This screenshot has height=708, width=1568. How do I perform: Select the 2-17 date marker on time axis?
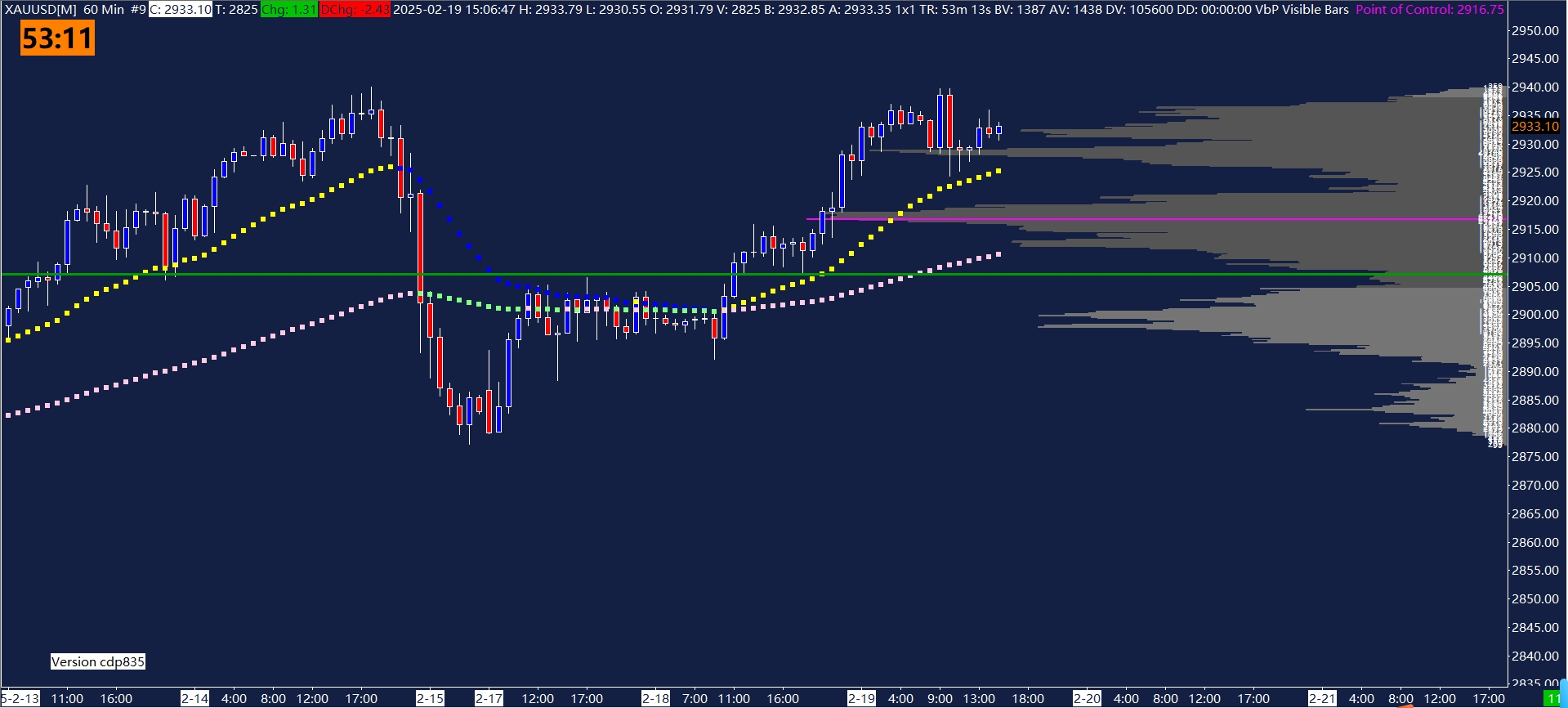[x=489, y=699]
